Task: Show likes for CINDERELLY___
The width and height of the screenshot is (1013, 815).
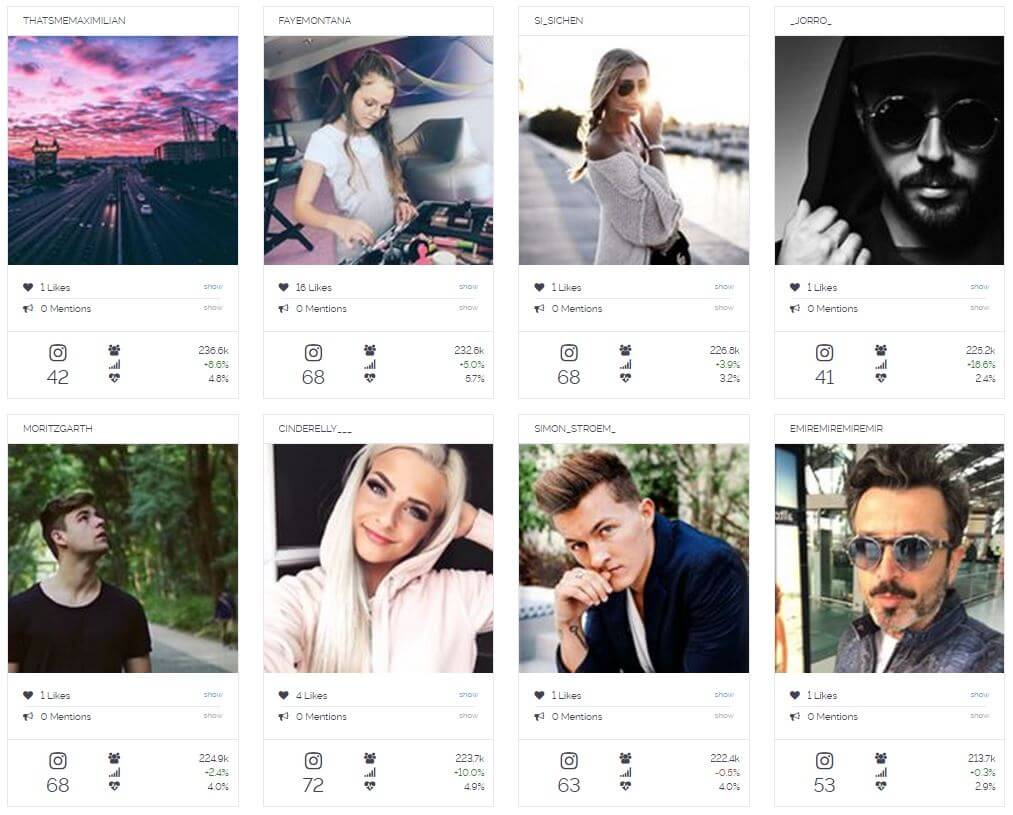Action: pos(468,695)
